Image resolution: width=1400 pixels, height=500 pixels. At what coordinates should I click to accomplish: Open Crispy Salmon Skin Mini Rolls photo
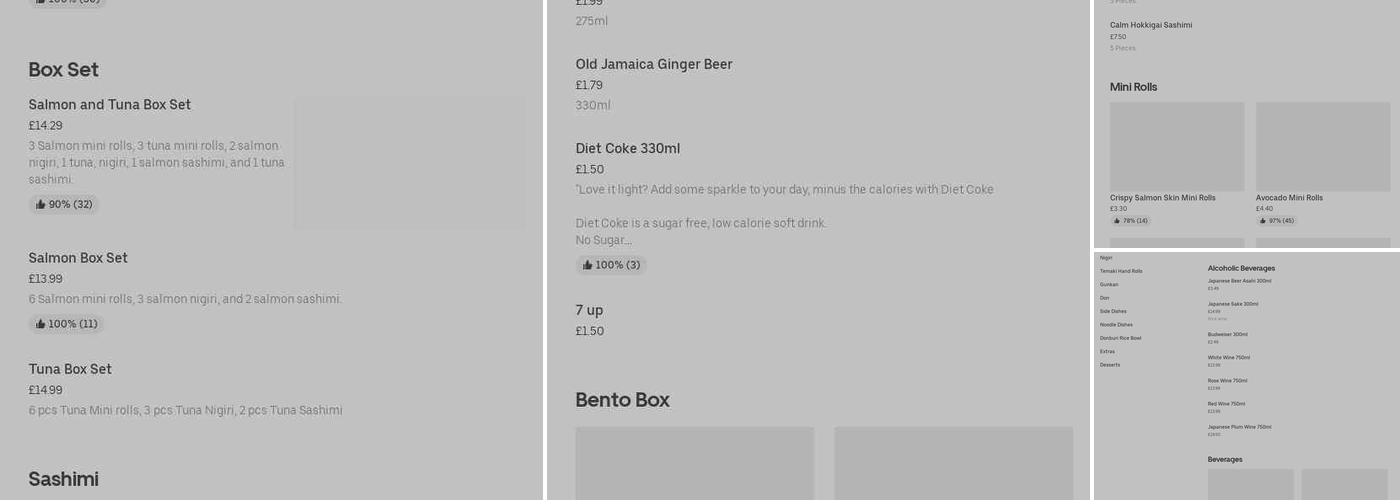pyautogui.click(x=1177, y=146)
